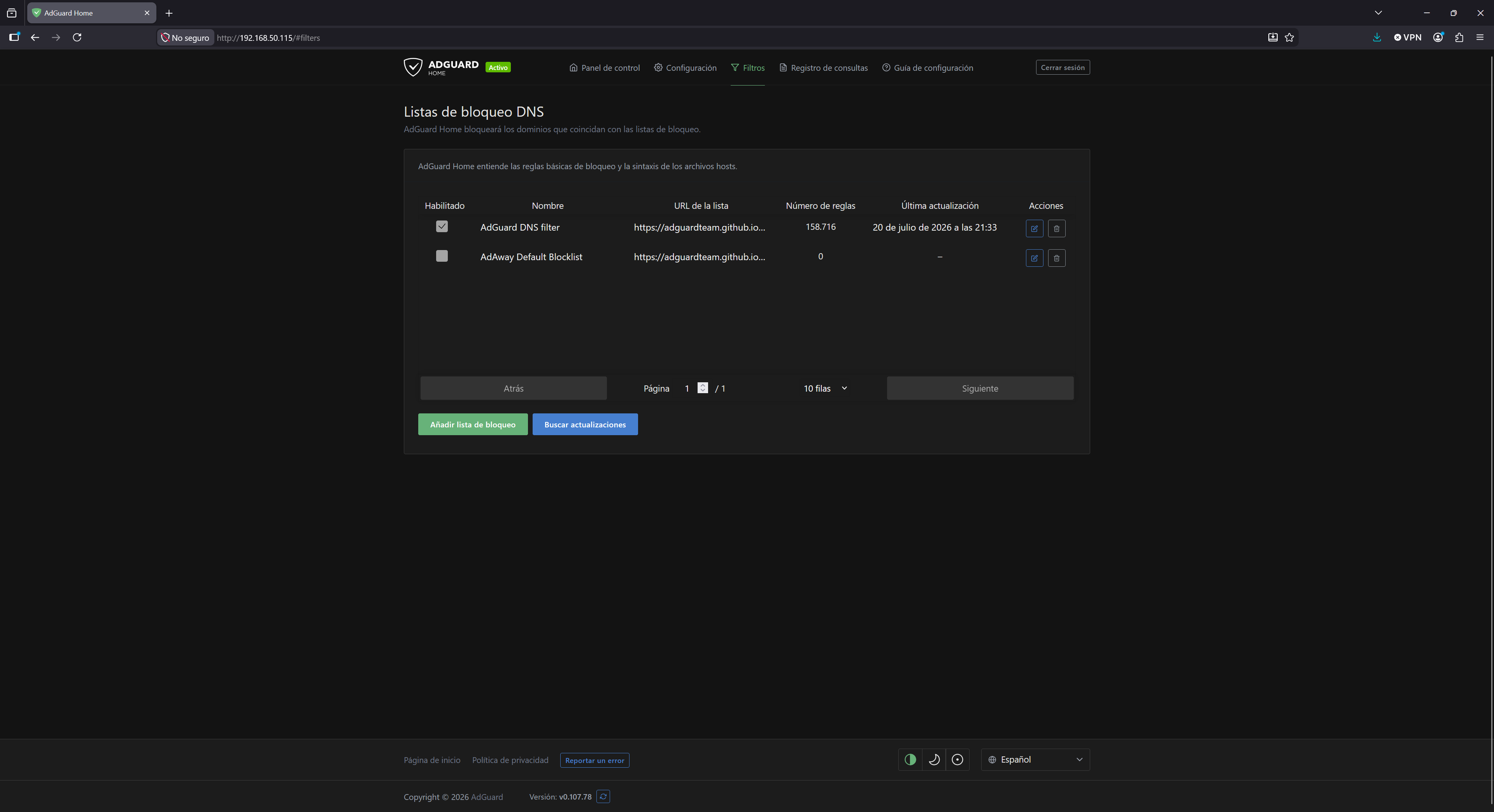The width and height of the screenshot is (1494, 812).
Task: Sort by the Nombre column header
Action: pyautogui.click(x=547, y=206)
